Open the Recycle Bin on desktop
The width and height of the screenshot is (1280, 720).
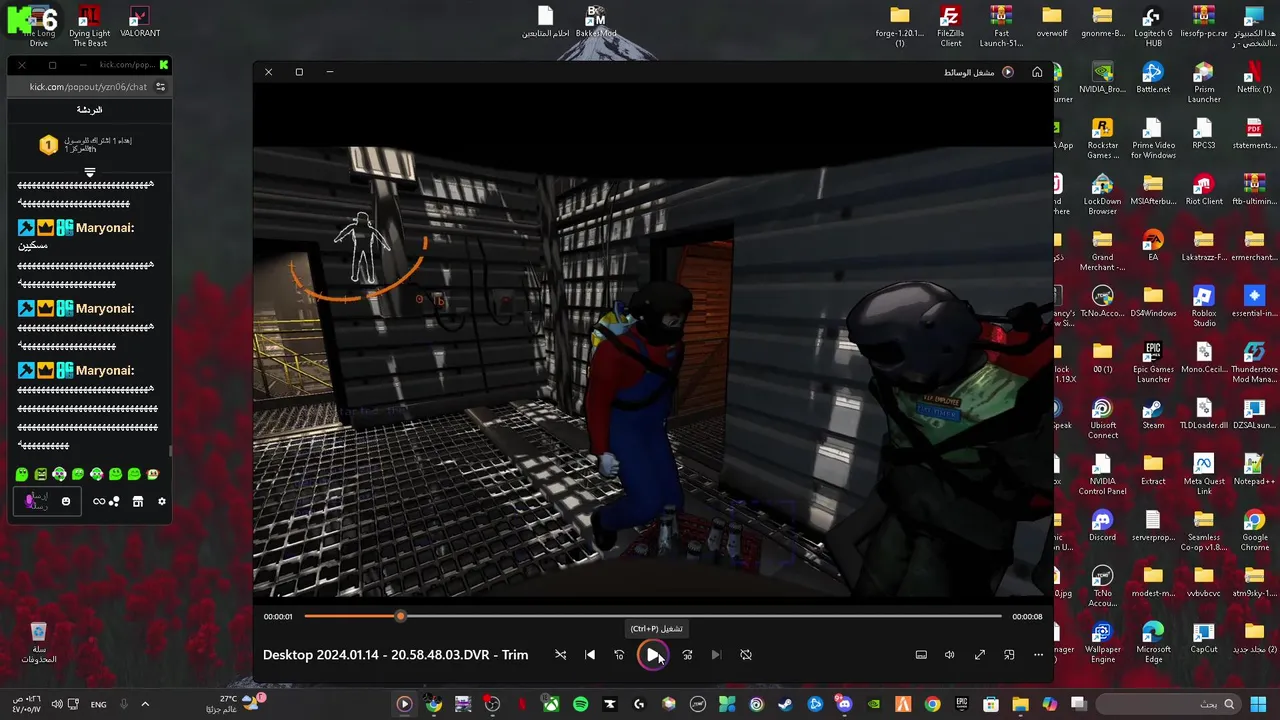pos(38,642)
